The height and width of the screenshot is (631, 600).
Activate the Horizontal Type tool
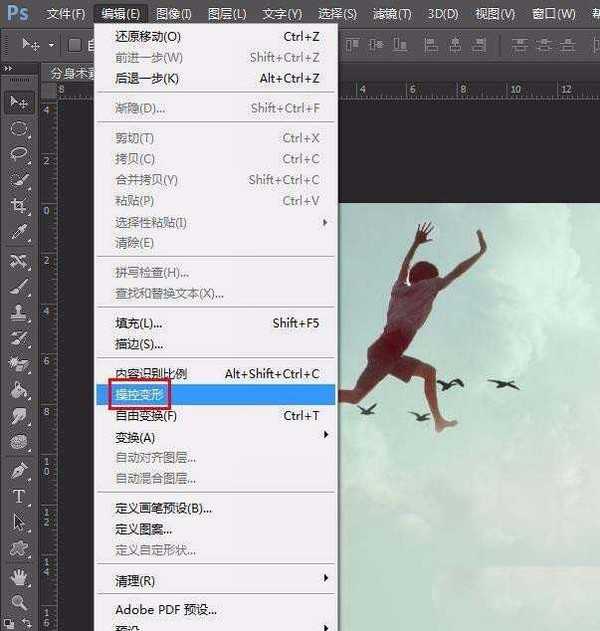(19, 496)
